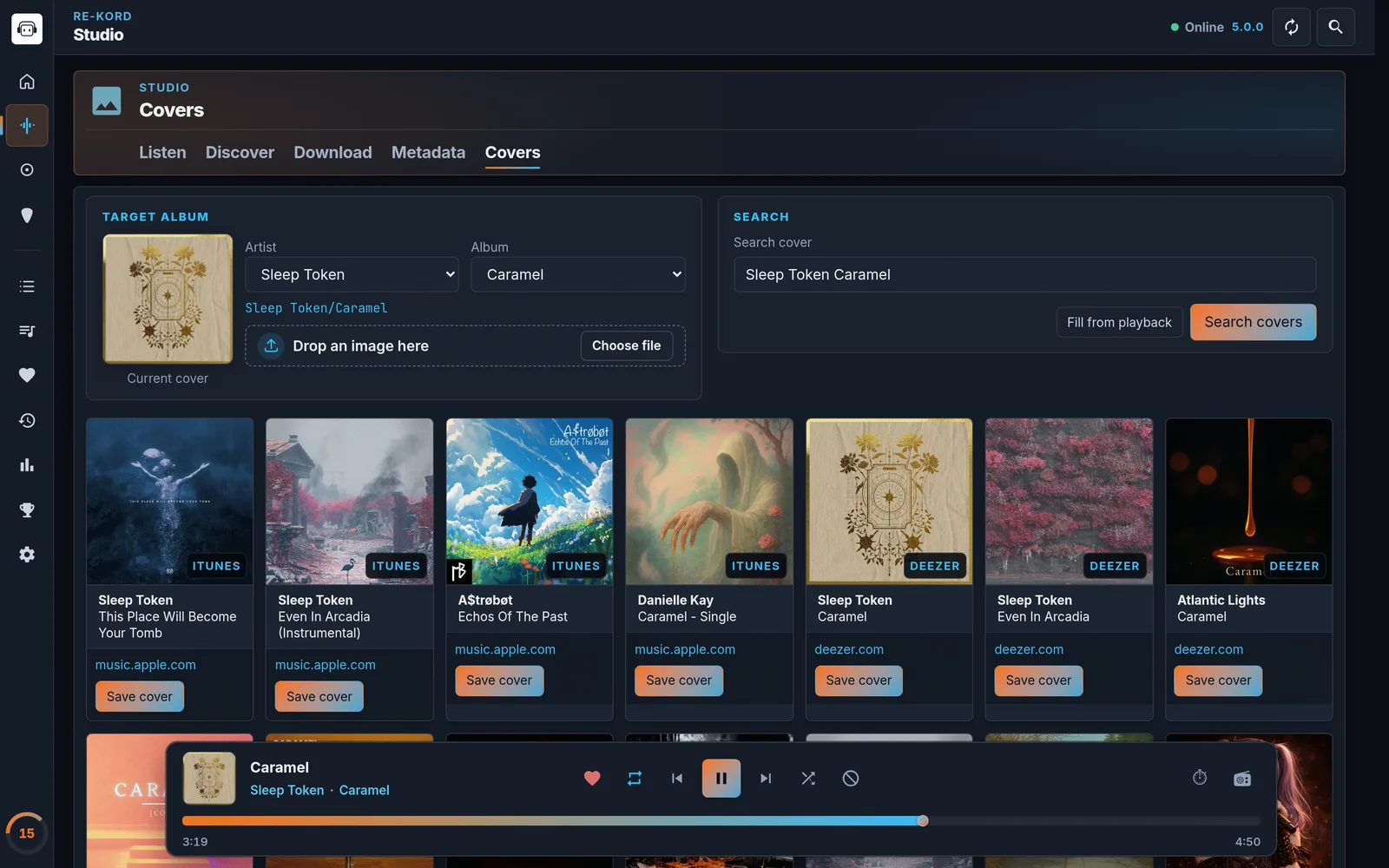Image resolution: width=1389 pixels, height=868 pixels.
Task: Expand the Artist dropdown
Action: tap(352, 274)
